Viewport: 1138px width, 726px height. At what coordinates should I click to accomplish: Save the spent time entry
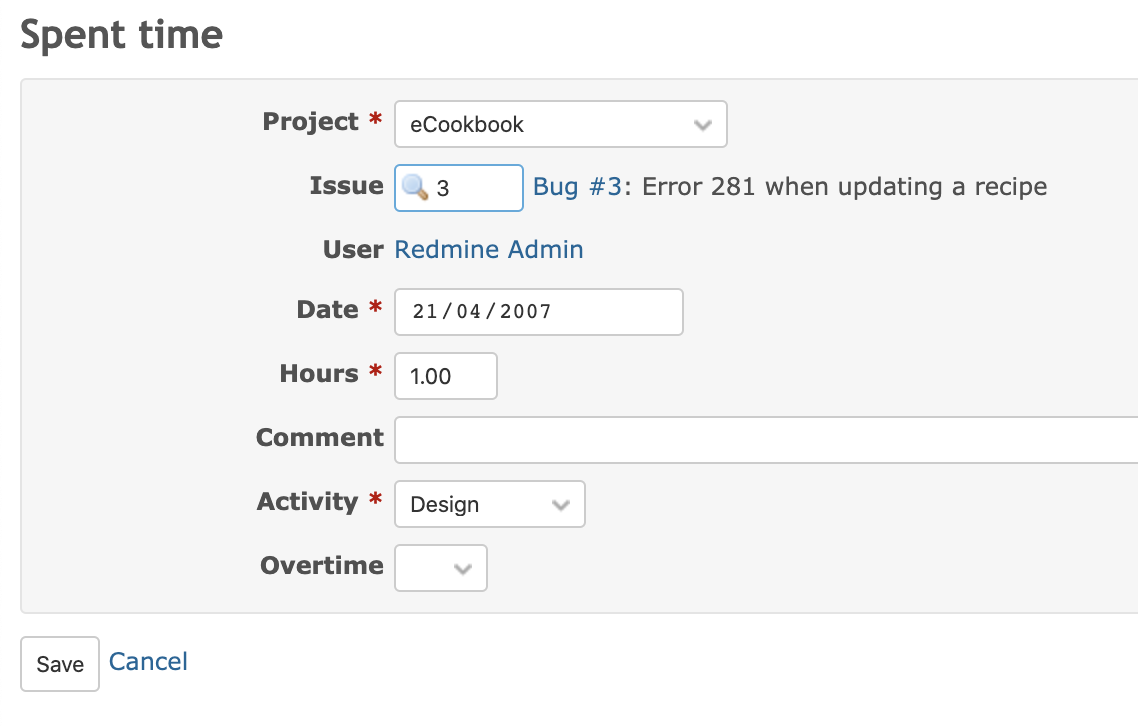[60, 664]
